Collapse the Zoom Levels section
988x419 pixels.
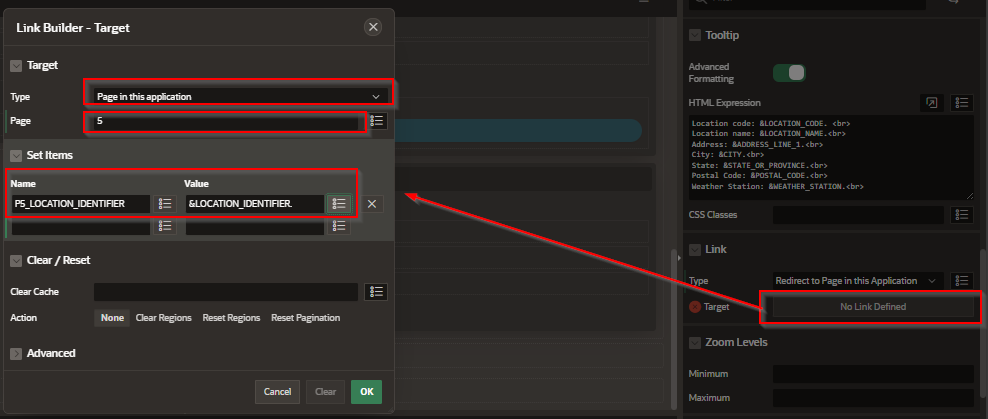click(694, 343)
